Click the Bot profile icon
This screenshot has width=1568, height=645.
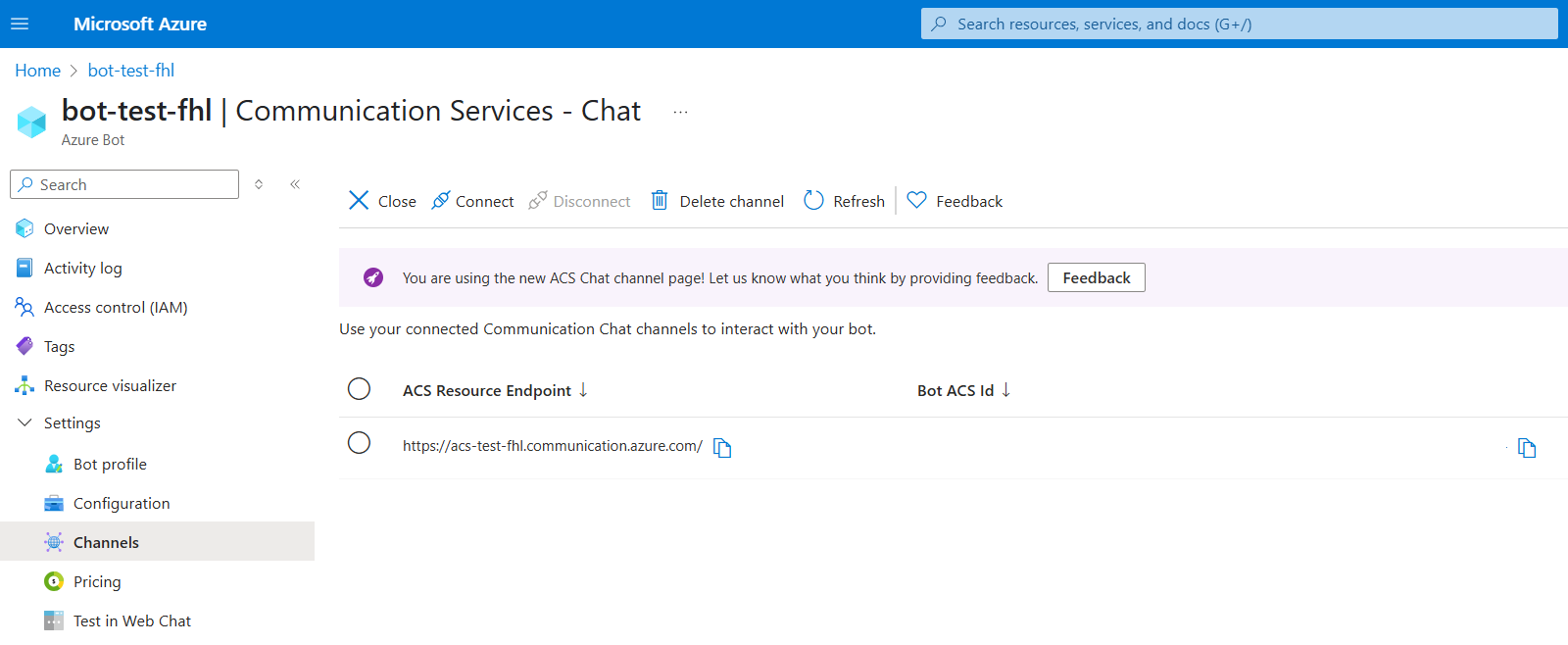click(54, 464)
